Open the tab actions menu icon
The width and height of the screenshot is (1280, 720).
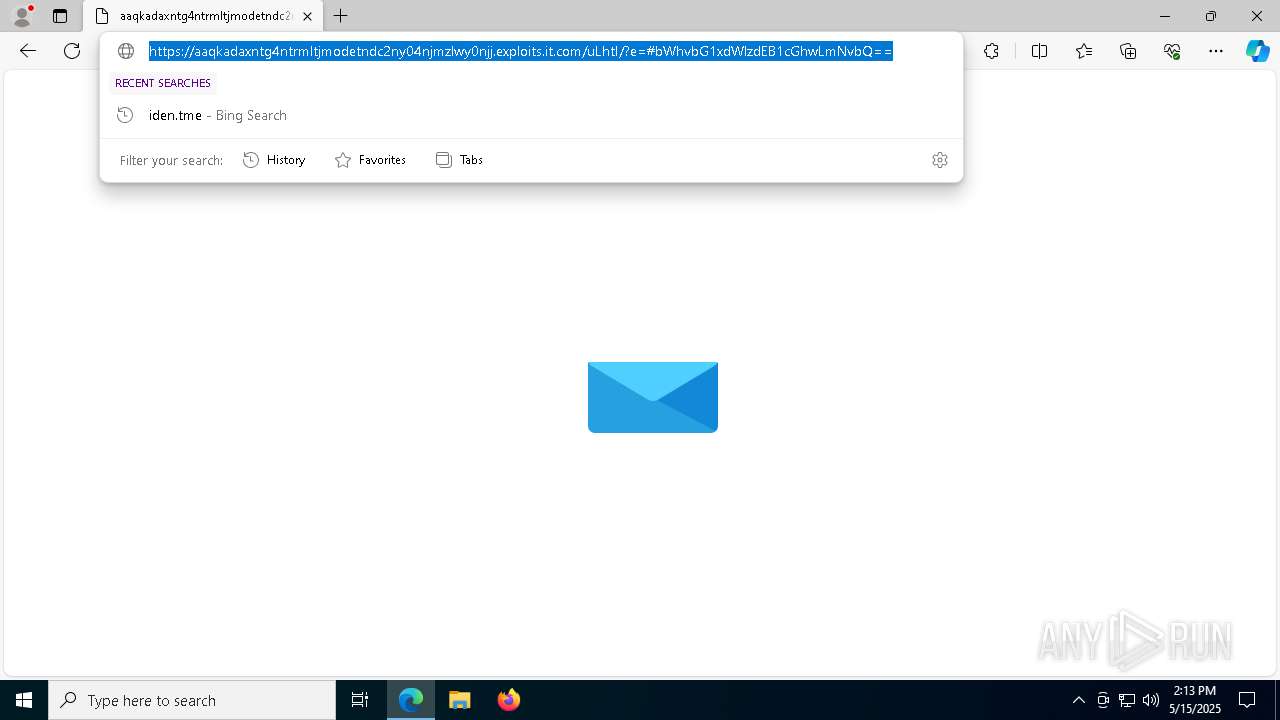coord(60,16)
